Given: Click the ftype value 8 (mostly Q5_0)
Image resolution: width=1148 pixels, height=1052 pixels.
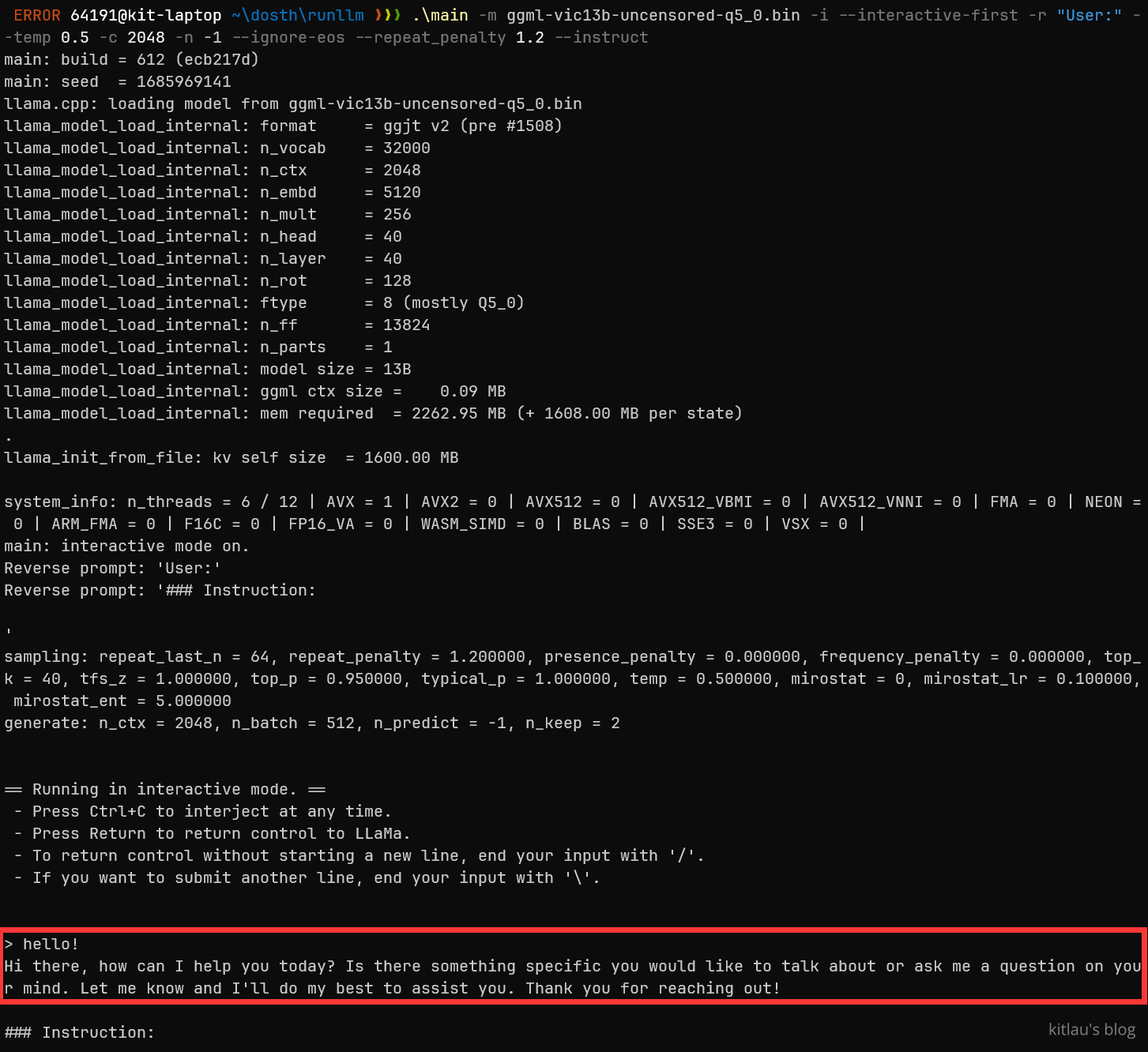Looking at the screenshot, I should [x=454, y=302].
